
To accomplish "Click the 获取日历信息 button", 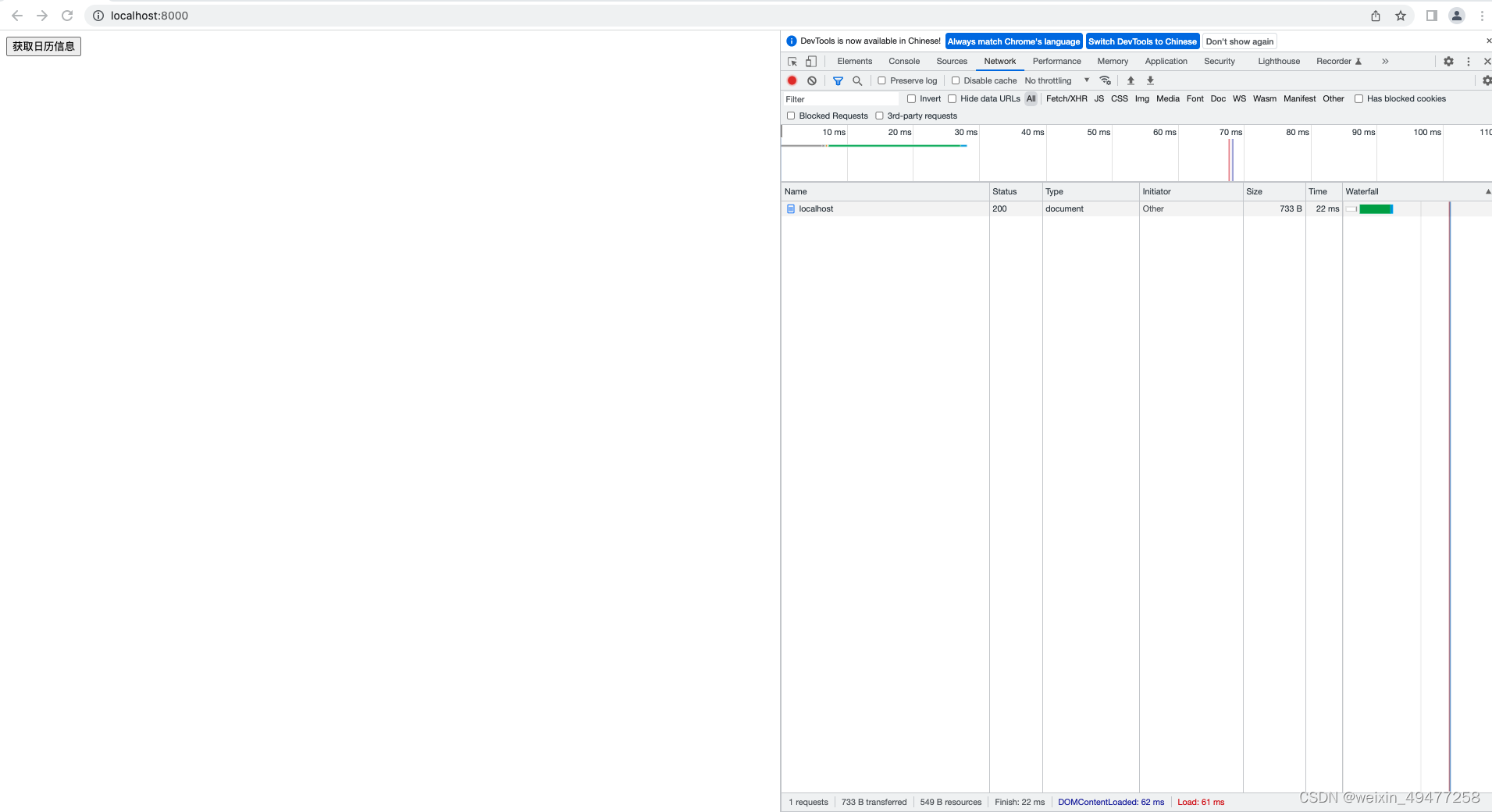I will 44,46.
